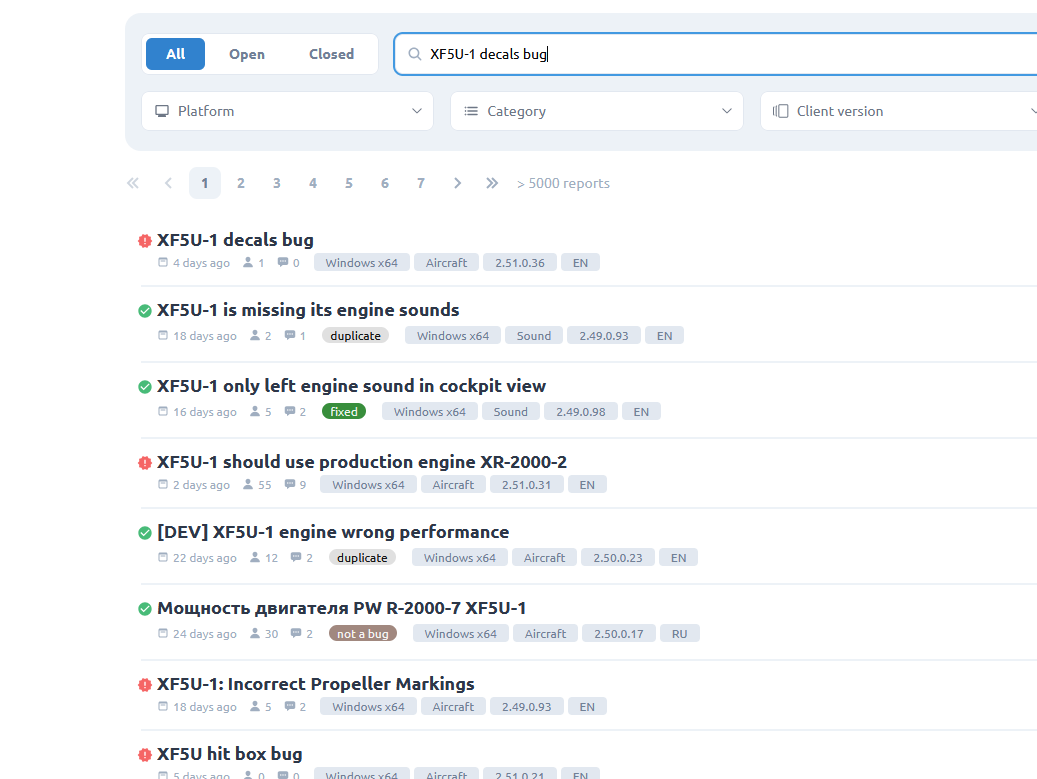
Task: Click red status icon beside Incorrect Propeller Markings
Action: click(145, 685)
